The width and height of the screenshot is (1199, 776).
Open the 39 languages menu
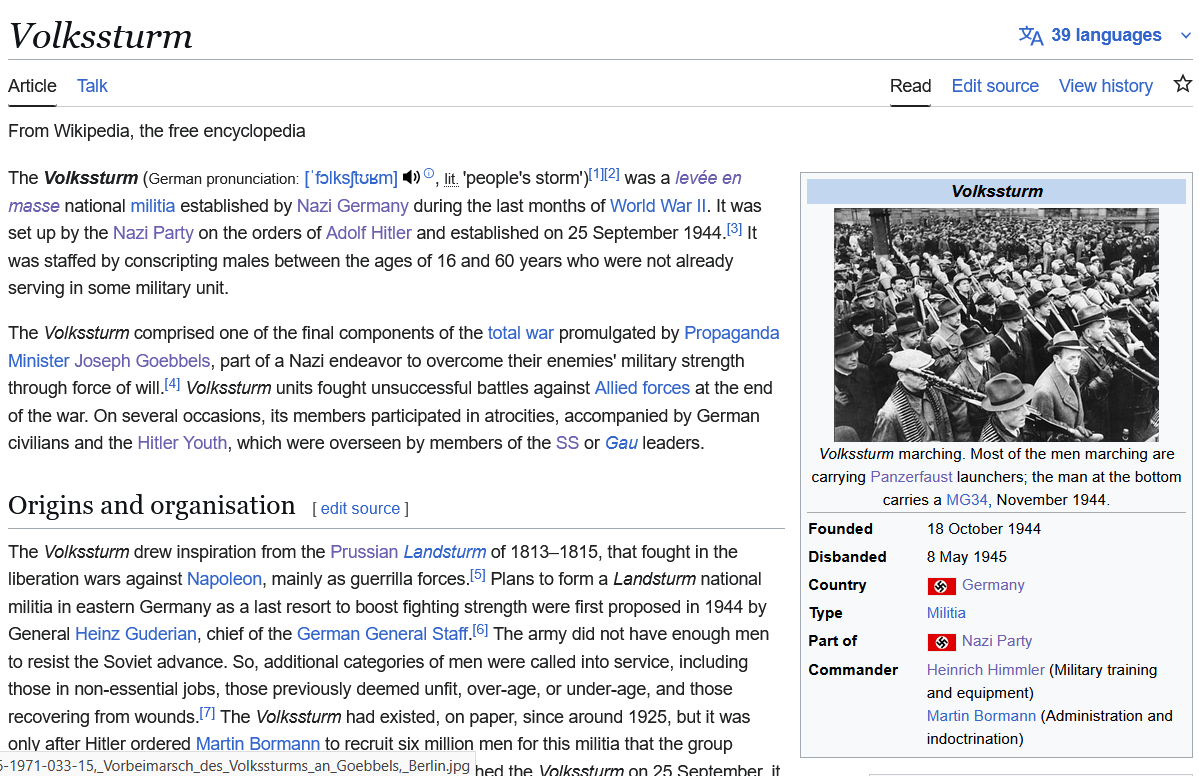(1106, 35)
